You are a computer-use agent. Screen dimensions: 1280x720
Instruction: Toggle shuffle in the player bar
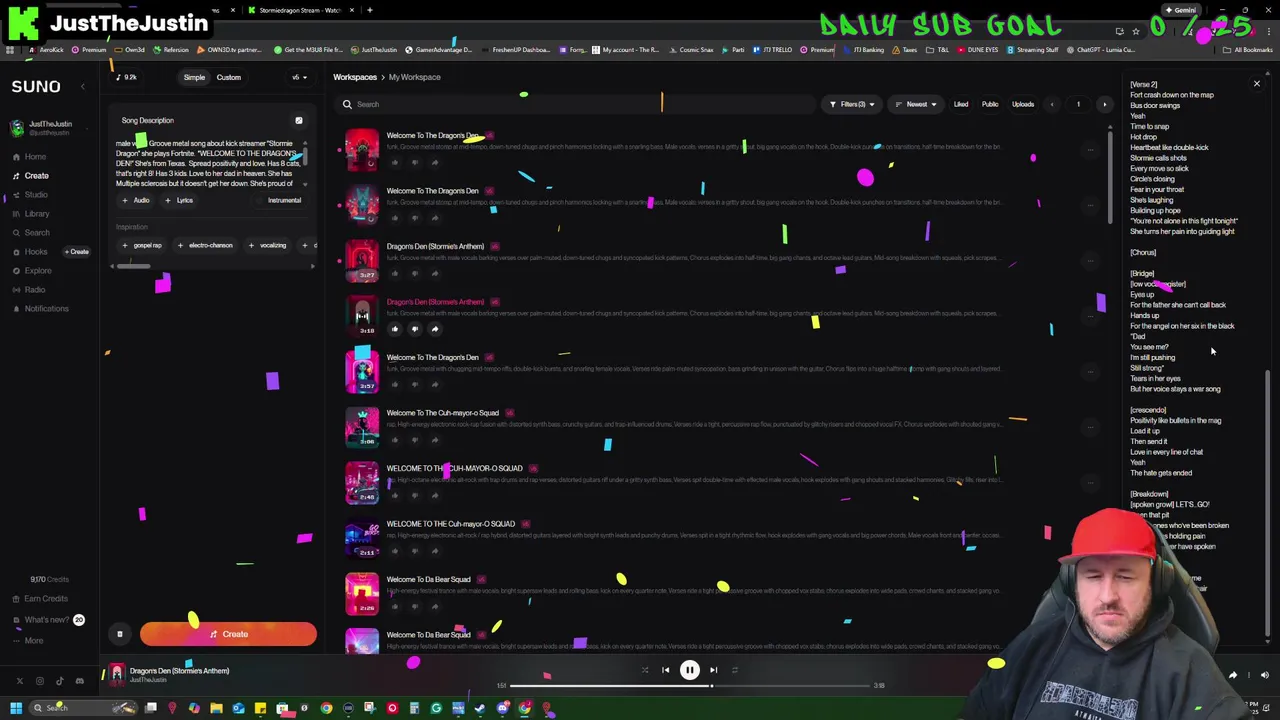(x=644, y=670)
